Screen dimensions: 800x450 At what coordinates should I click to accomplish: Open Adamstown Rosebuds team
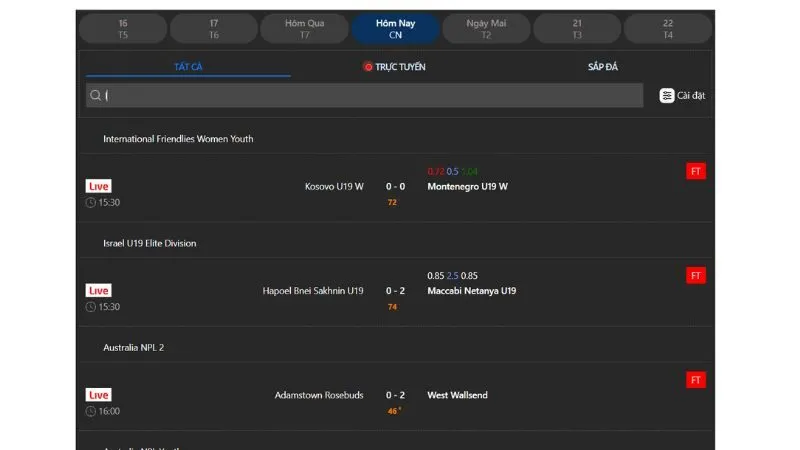click(319, 395)
